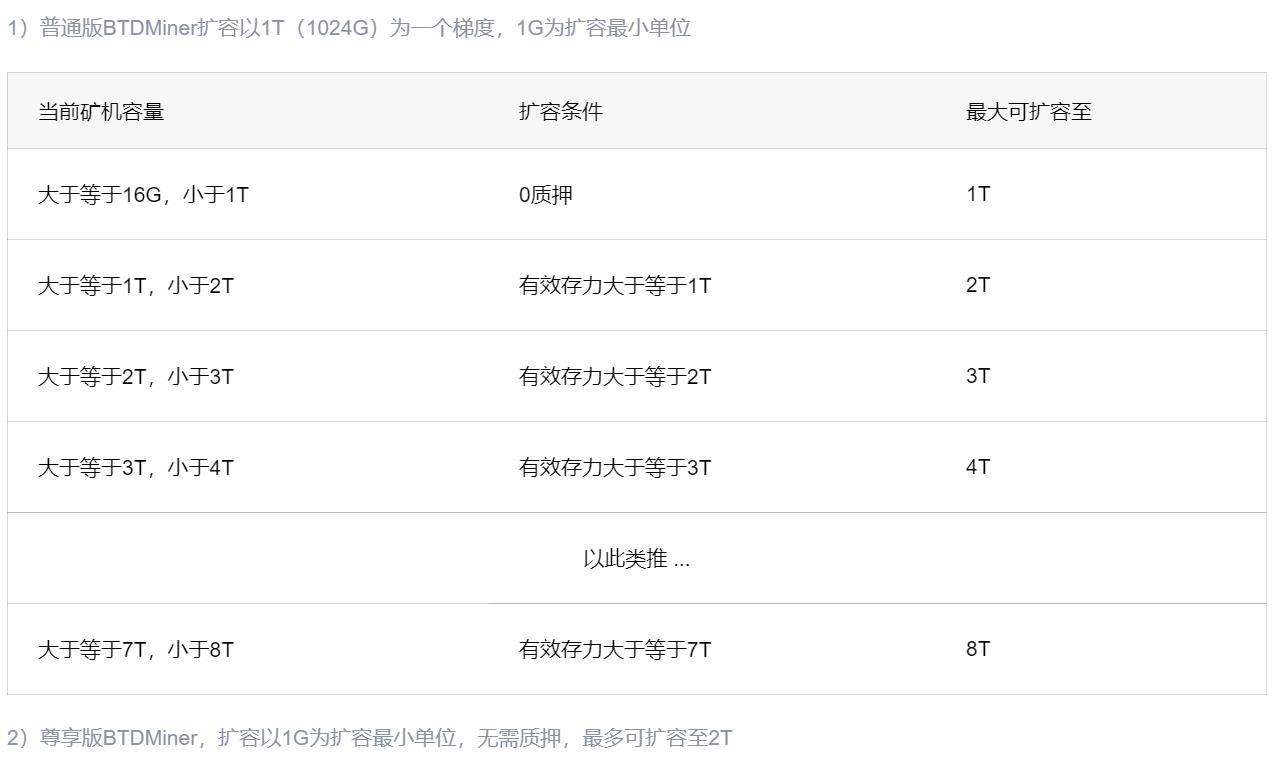Select the 大于等于2T，小于3T cell
Viewport: 1276px width, 775px height.
136,377
